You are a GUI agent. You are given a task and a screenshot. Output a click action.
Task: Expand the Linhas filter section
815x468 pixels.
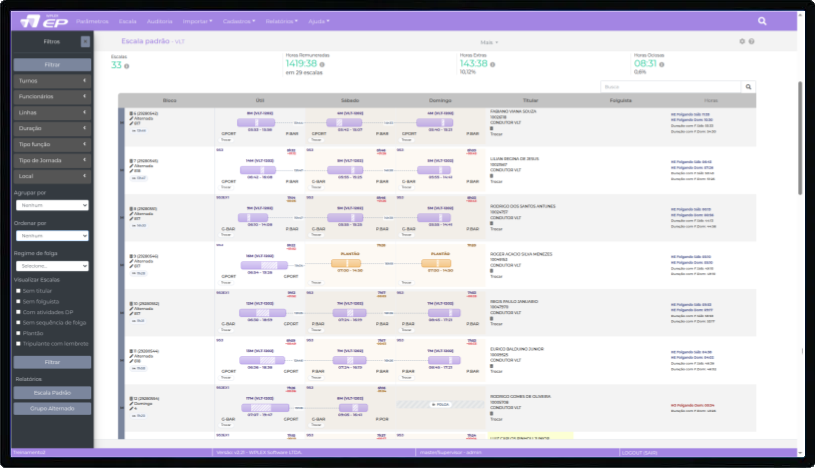pos(52,112)
